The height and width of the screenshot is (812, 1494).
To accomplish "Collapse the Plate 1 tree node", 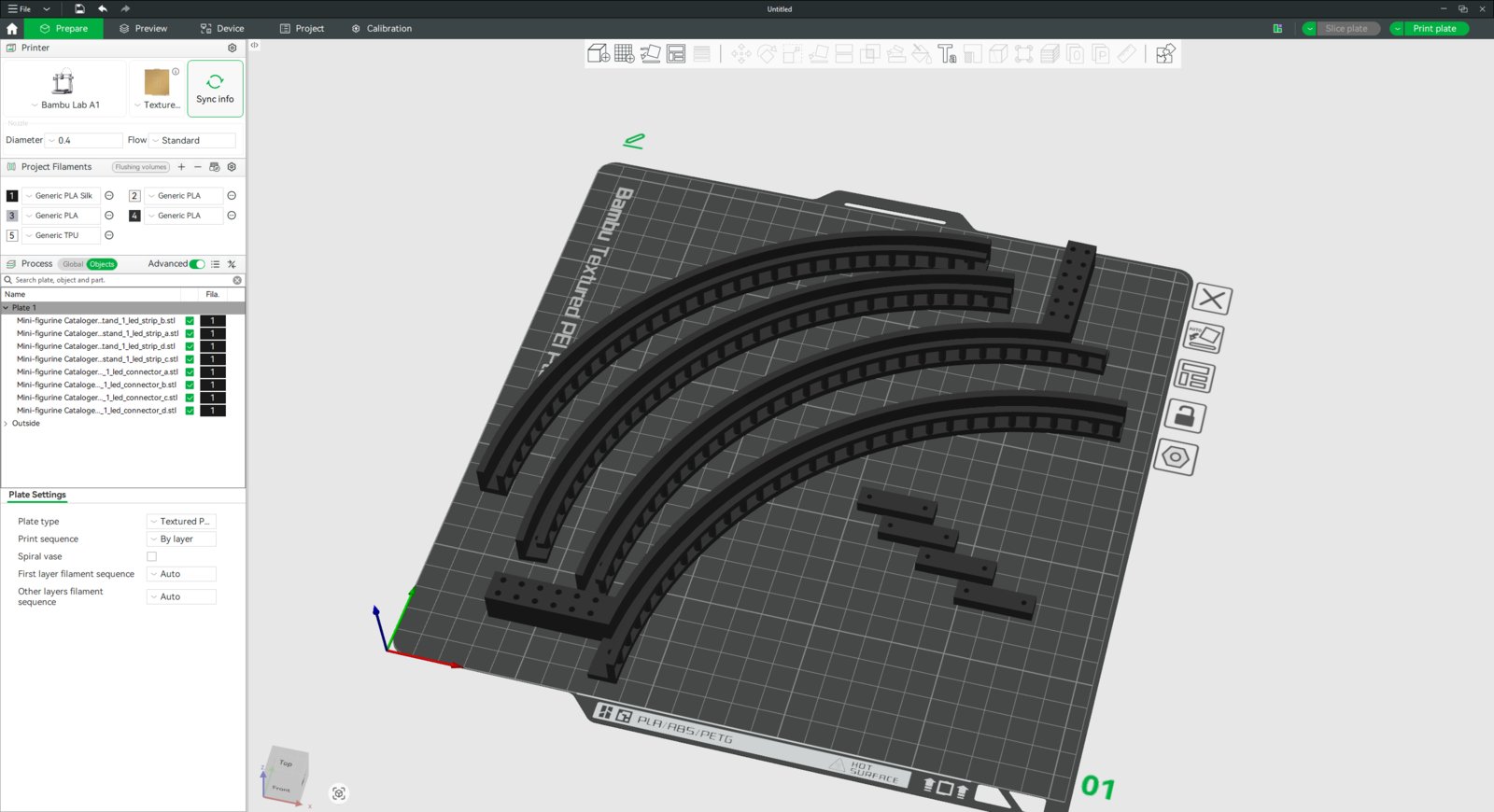I will tap(7, 308).
